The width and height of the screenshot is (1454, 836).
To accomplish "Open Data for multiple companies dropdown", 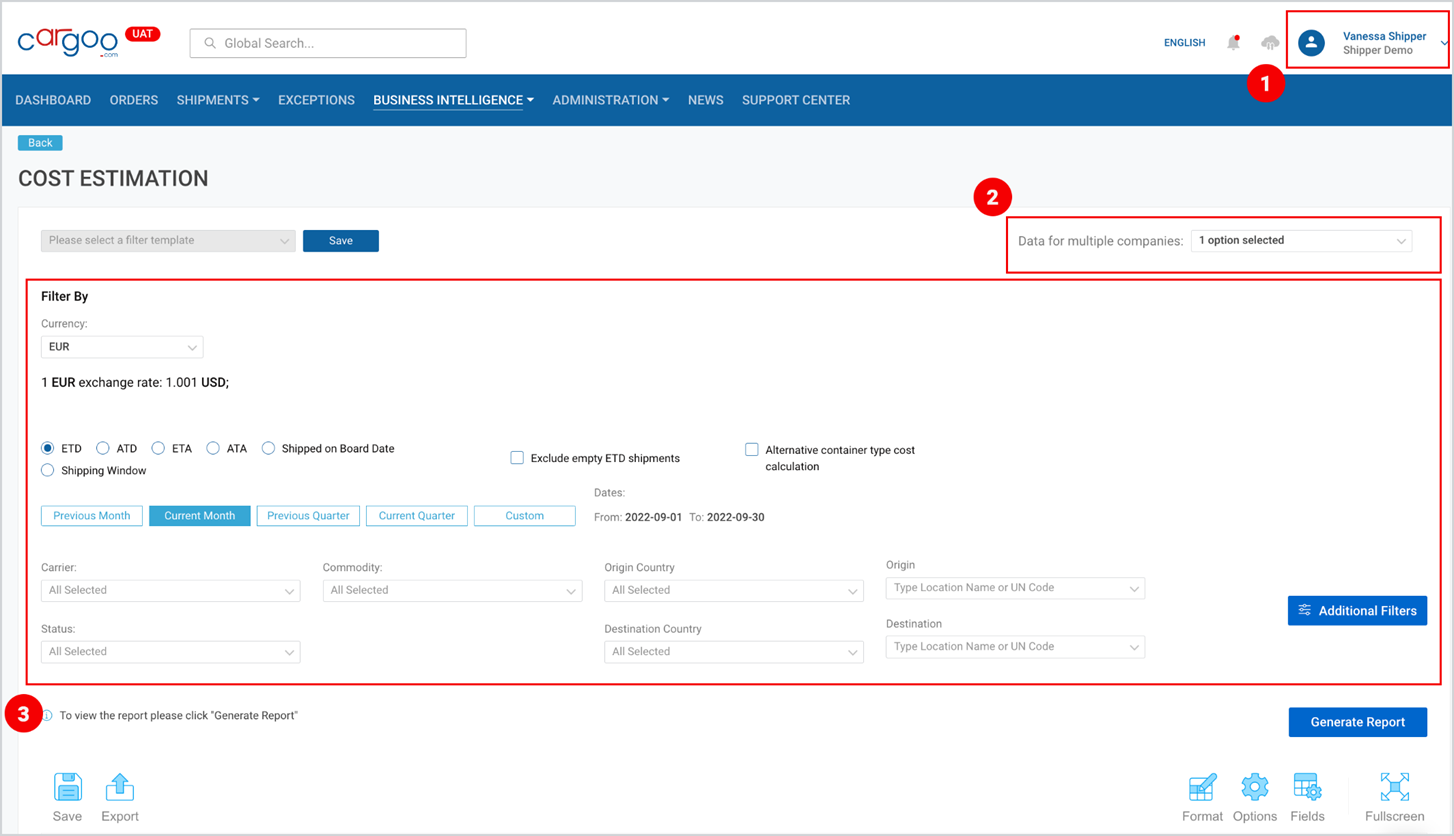I will [x=1301, y=241].
